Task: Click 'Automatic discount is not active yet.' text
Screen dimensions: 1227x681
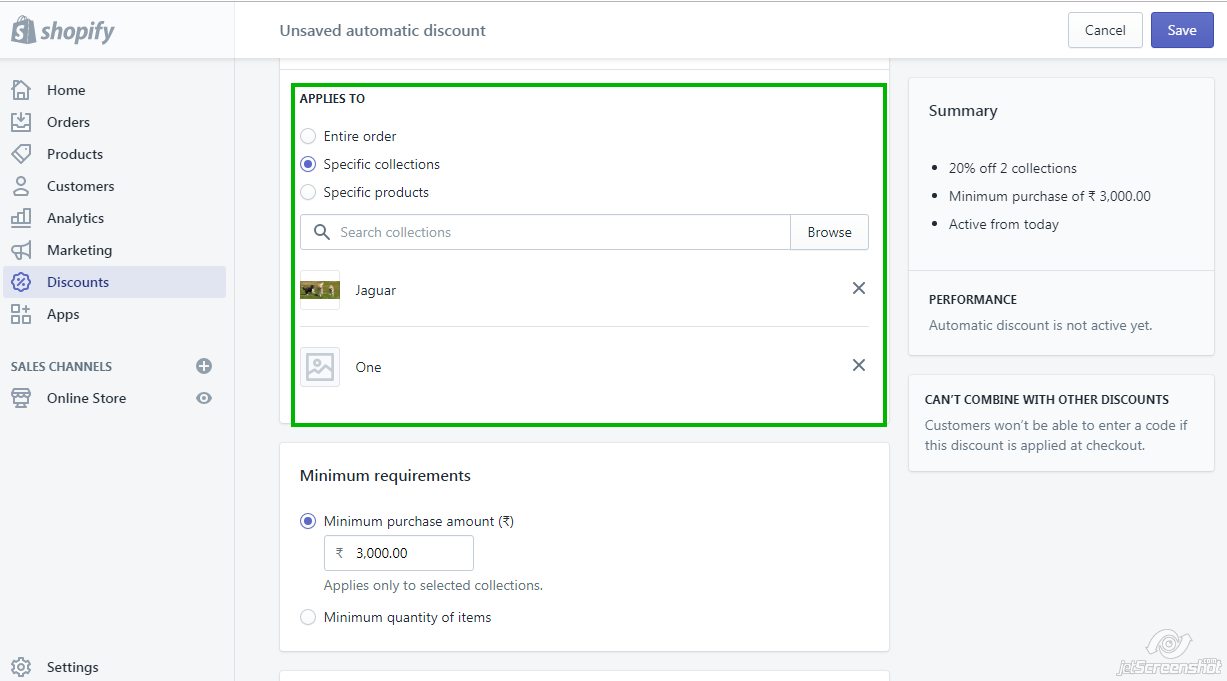Action: tap(1041, 325)
